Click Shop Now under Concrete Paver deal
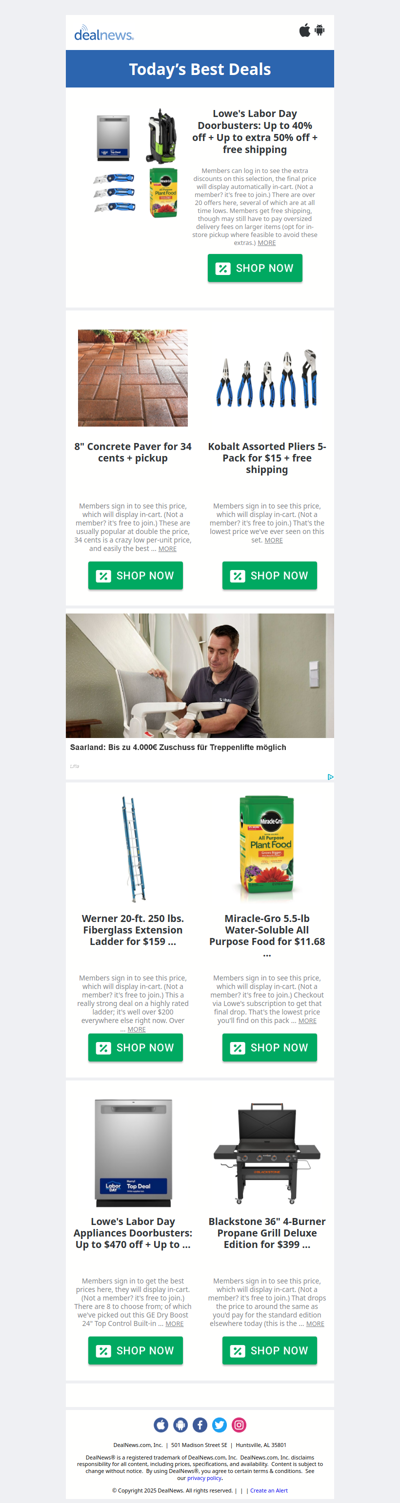This screenshot has height=1503, width=400. pos(135,575)
